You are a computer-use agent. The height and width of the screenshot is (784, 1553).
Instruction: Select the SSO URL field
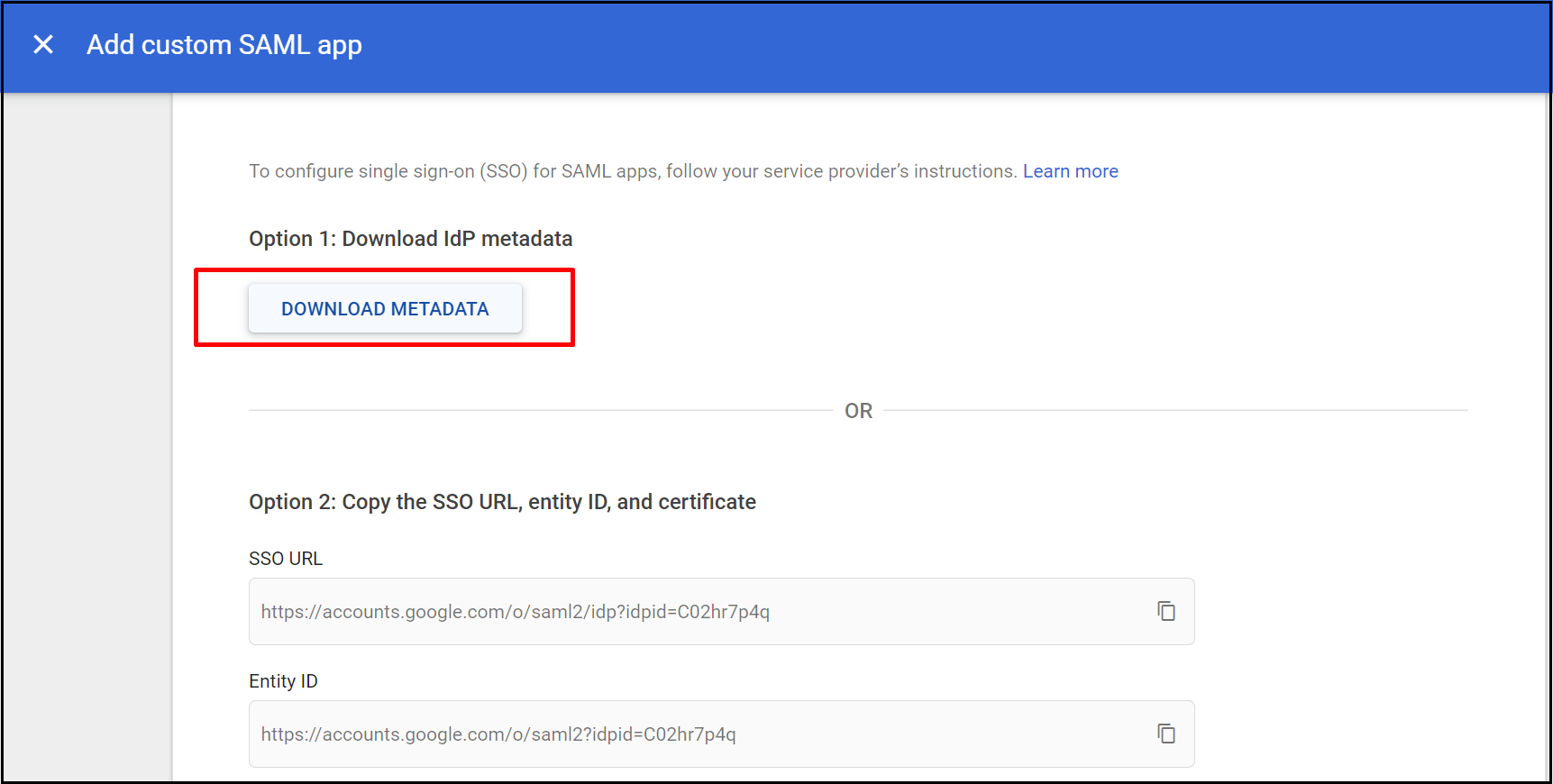721,611
